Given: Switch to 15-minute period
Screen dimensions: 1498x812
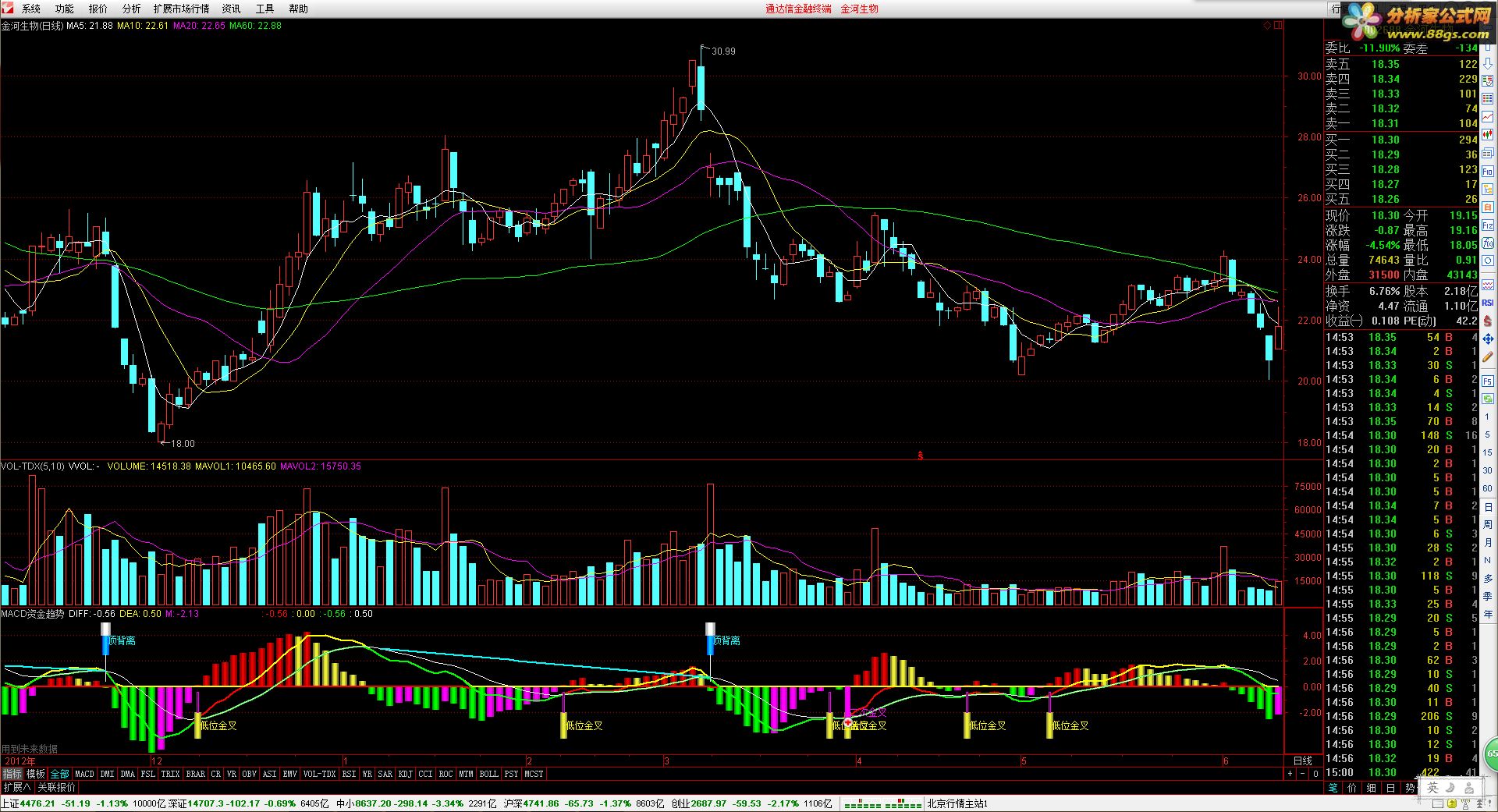Looking at the screenshot, I should [x=1488, y=452].
